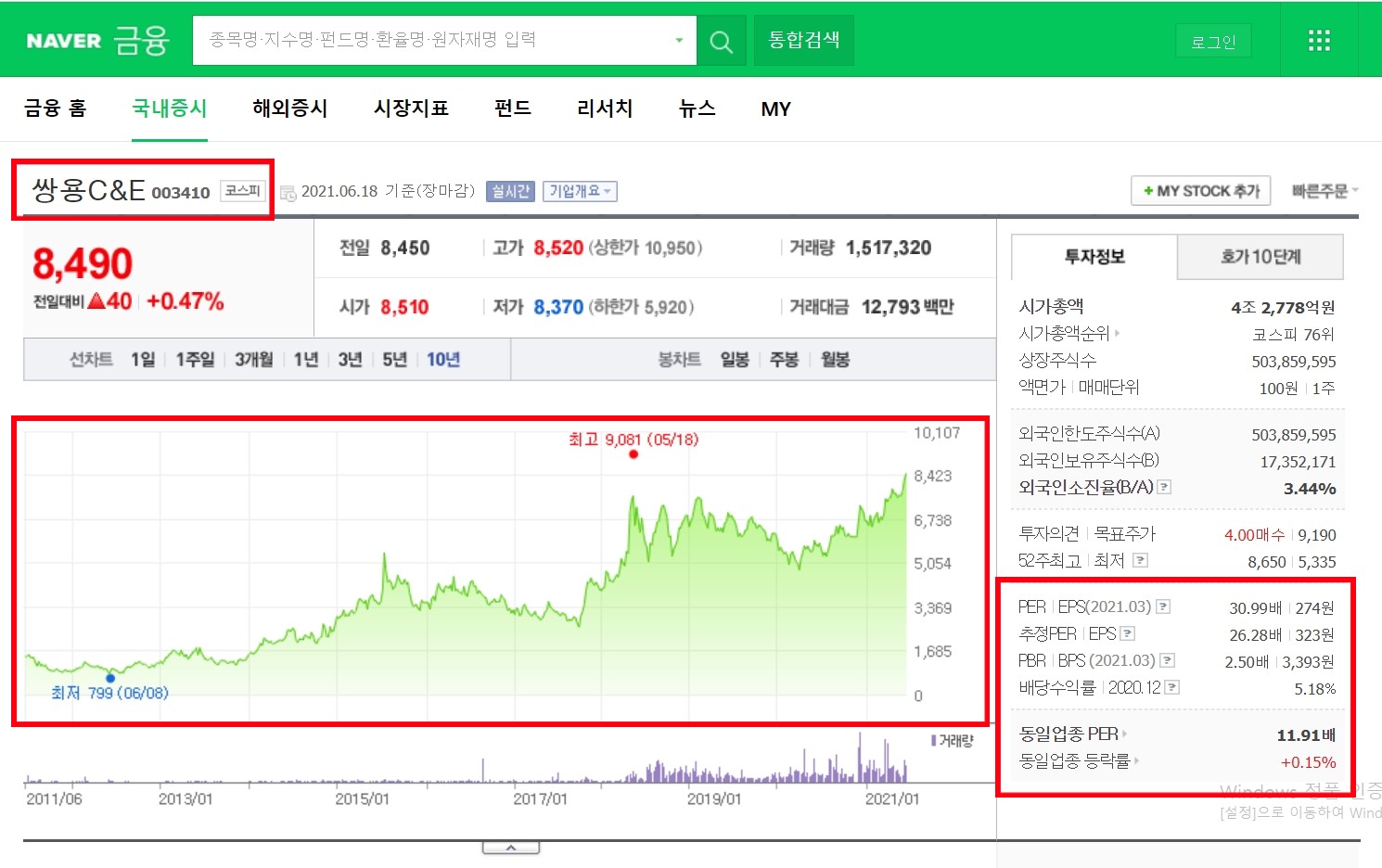Switch to the 투자정보 tab
The height and width of the screenshot is (868, 1382).
[1094, 257]
